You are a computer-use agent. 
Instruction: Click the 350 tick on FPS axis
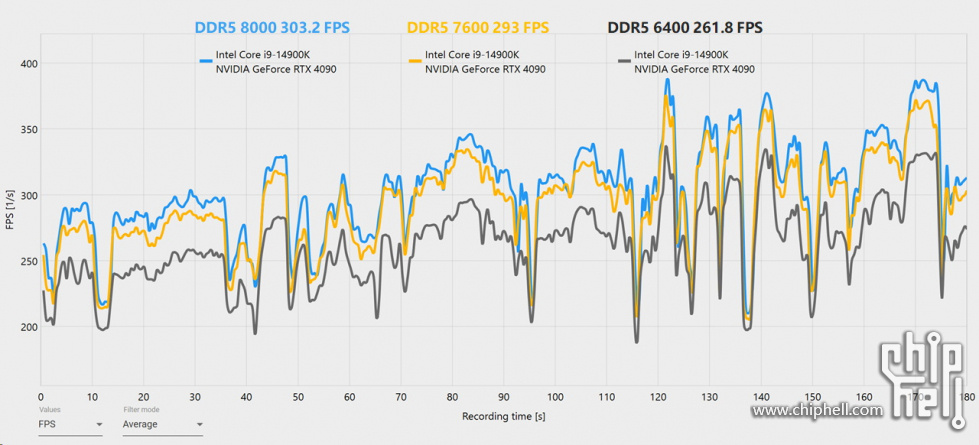click(29, 129)
